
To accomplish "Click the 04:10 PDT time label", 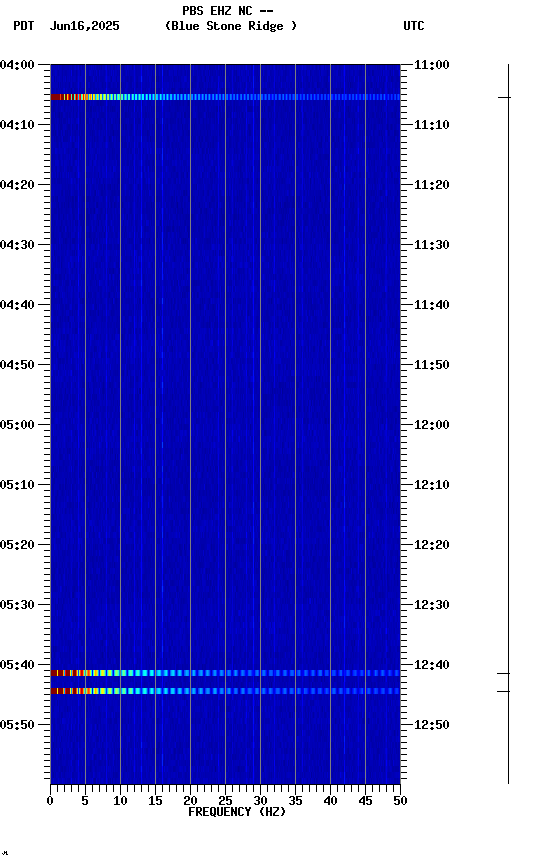I will point(17,125).
